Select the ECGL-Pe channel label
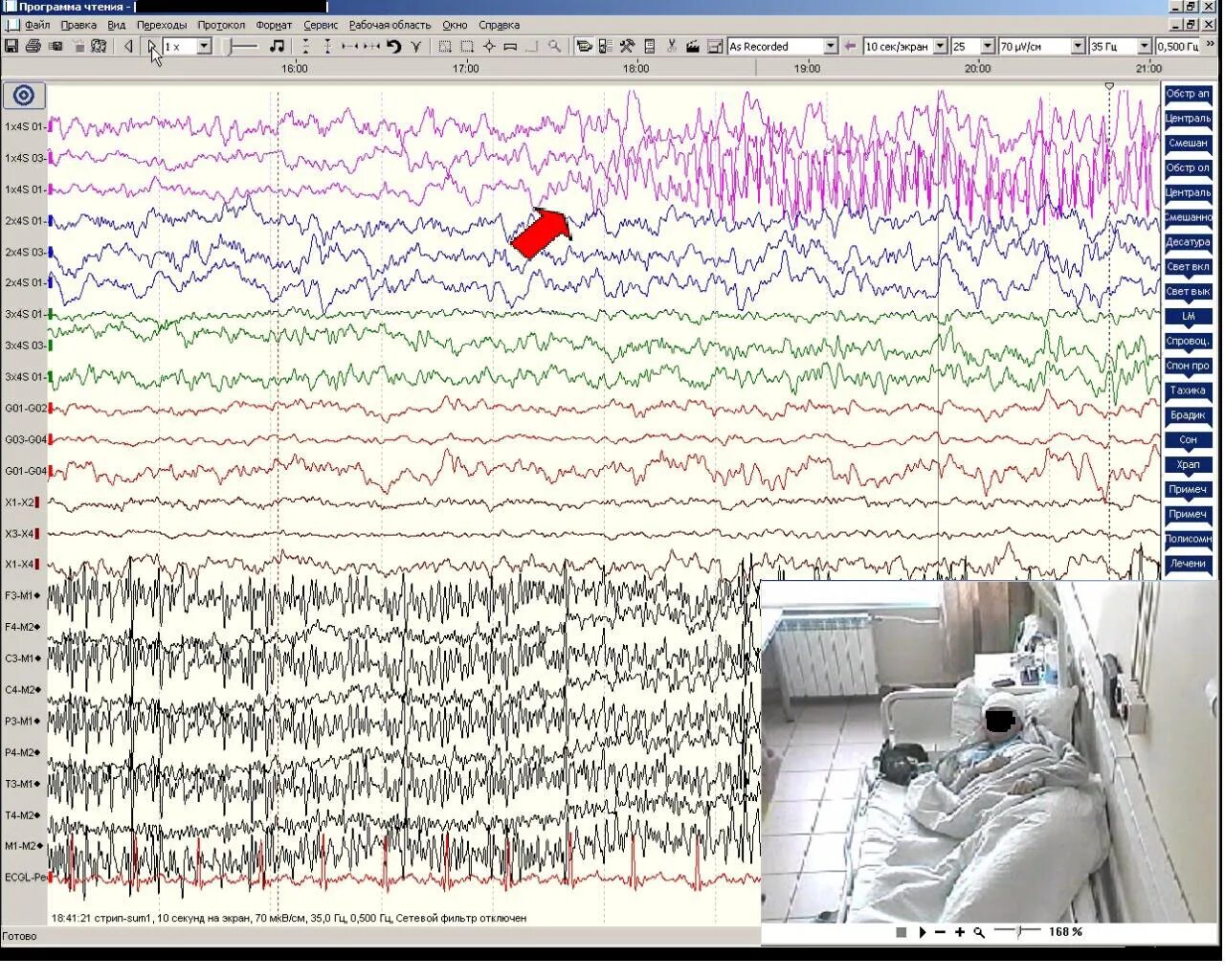Viewport: 1225px width, 980px height. tap(24, 877)
